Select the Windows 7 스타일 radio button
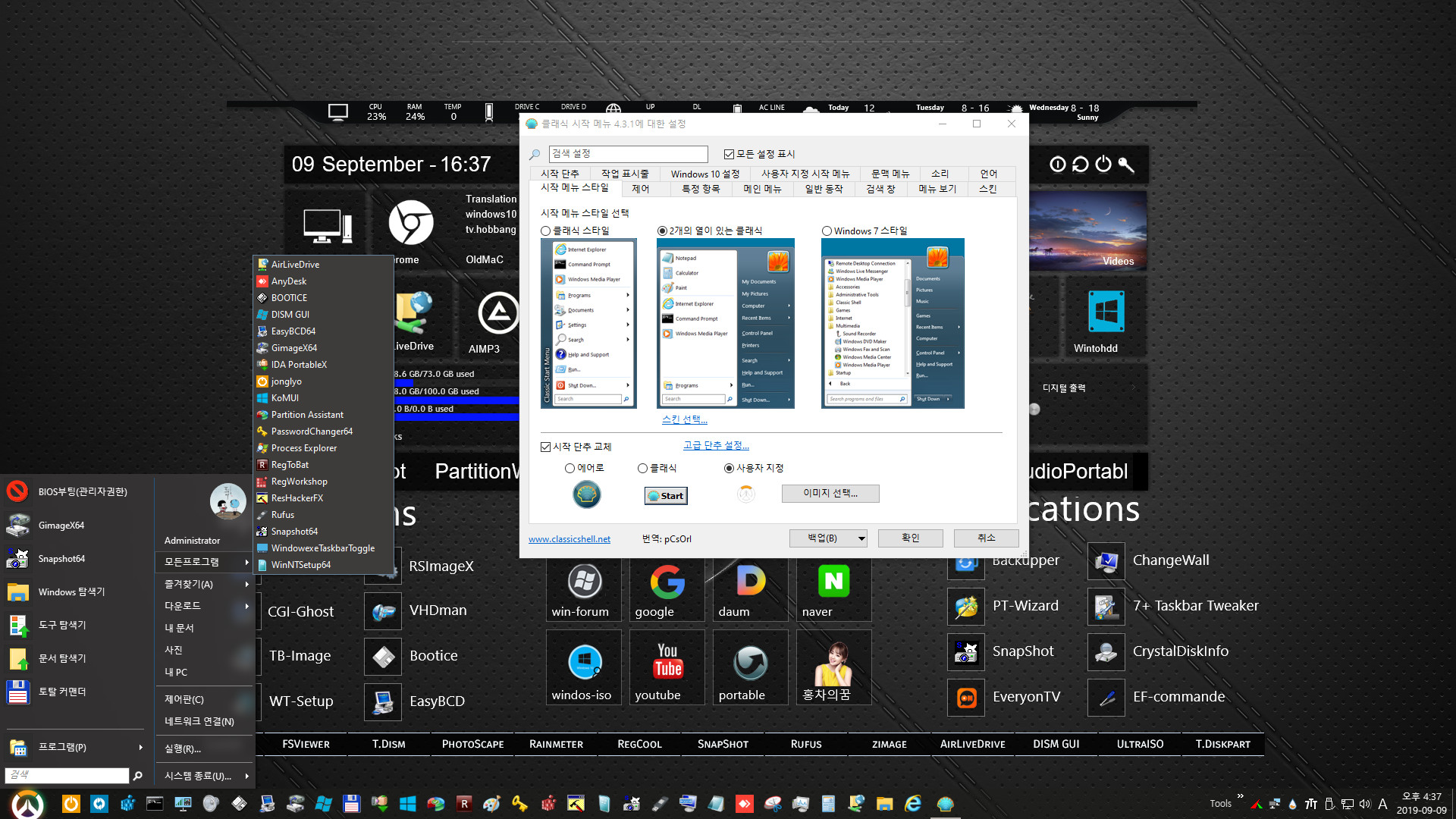The image size is (1456, 819). tap(827, 231)
